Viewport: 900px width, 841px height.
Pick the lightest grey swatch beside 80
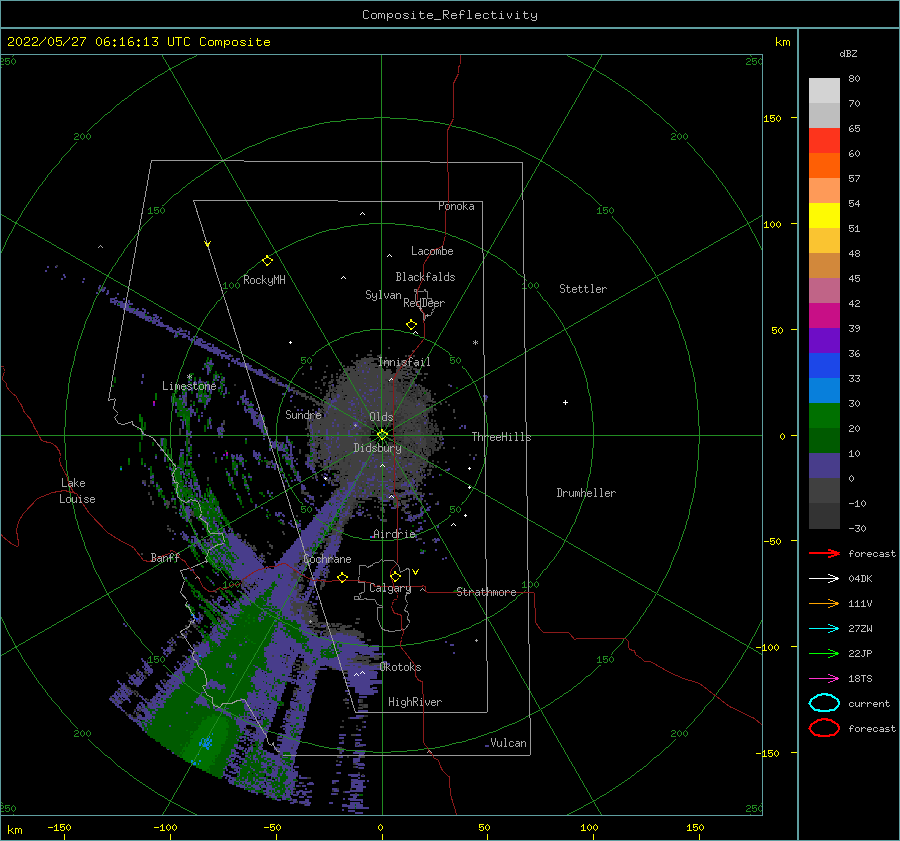pyautogui.click(x=824, y=91)
